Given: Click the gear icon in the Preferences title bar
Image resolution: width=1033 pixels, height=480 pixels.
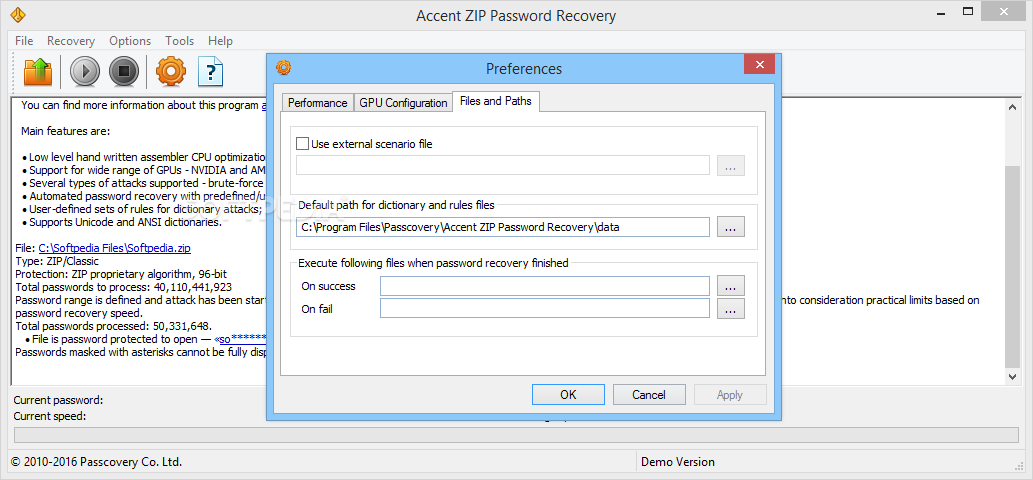Looking at the screenshot, I should point(284,67).
